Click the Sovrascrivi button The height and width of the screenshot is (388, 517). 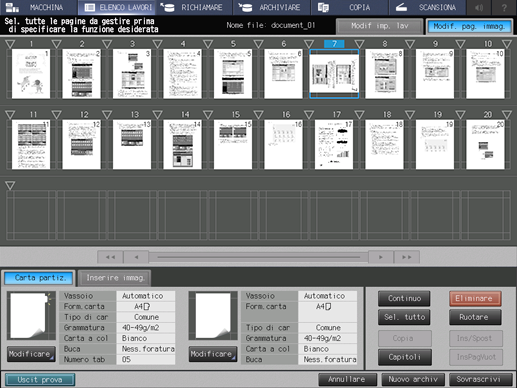tap(480, 379)
